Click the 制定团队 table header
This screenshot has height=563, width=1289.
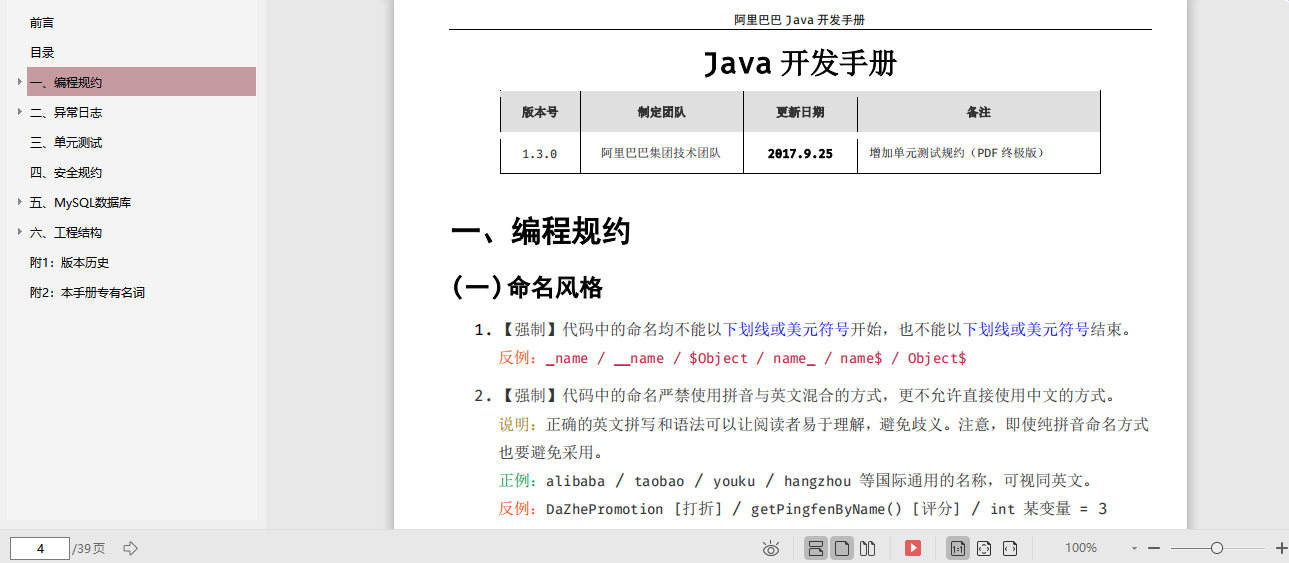click(661, 112)
